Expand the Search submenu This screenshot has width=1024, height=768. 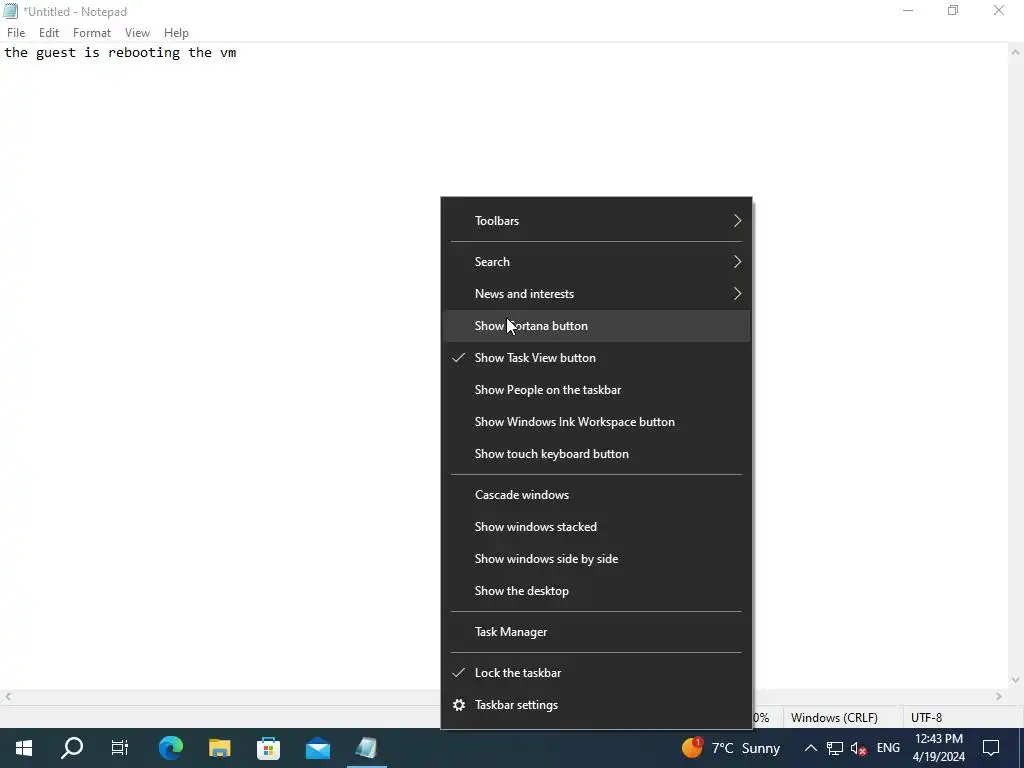[x=596, y=262]
